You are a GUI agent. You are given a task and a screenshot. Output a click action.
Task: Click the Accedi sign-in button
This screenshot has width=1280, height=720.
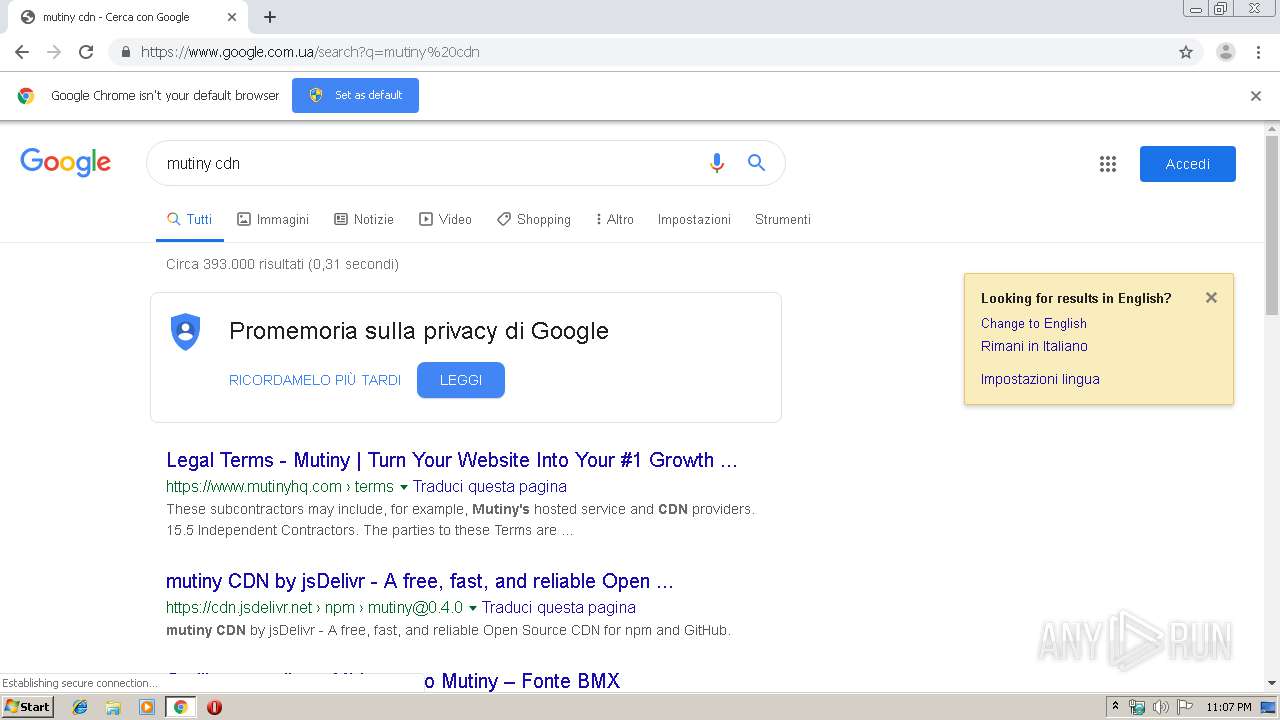(1188, 164)
